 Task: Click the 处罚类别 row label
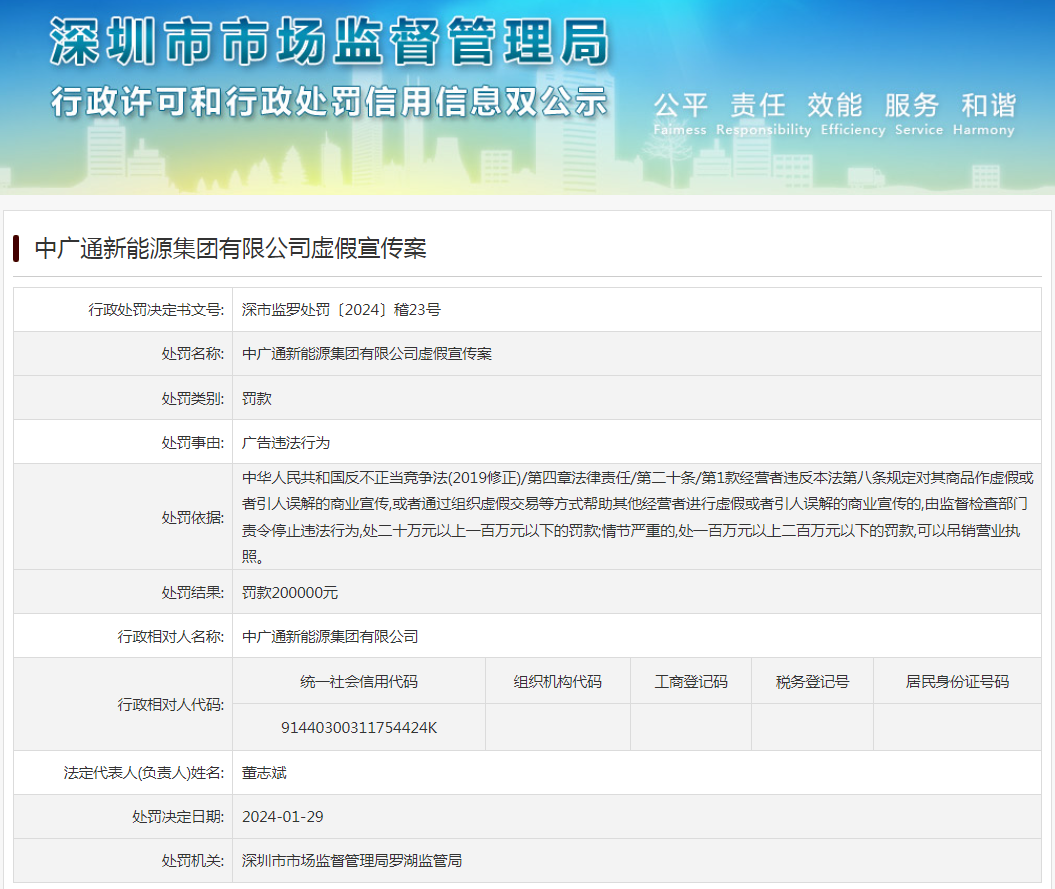(192, 398)
